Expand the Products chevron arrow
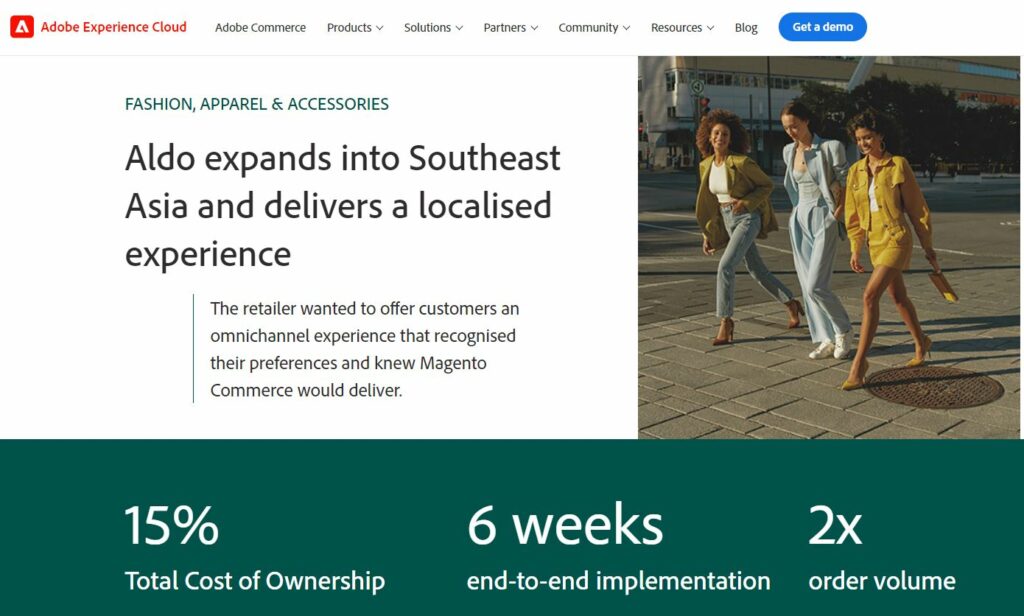This screenshot has height=616, width=1024. click(379, 28)
